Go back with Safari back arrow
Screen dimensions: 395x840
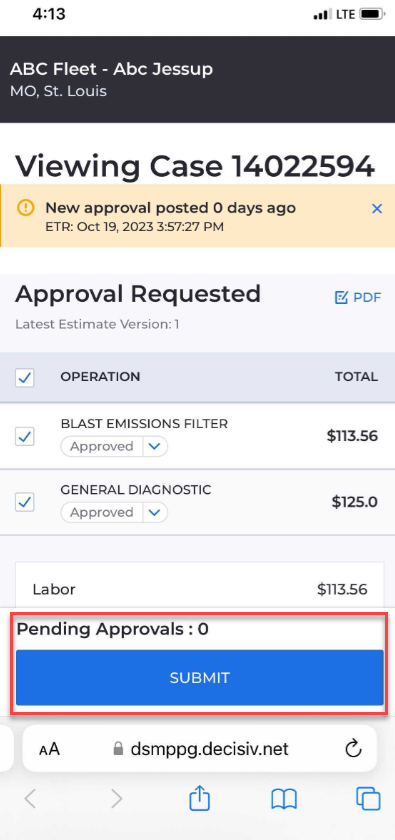[x=30, y=799]
